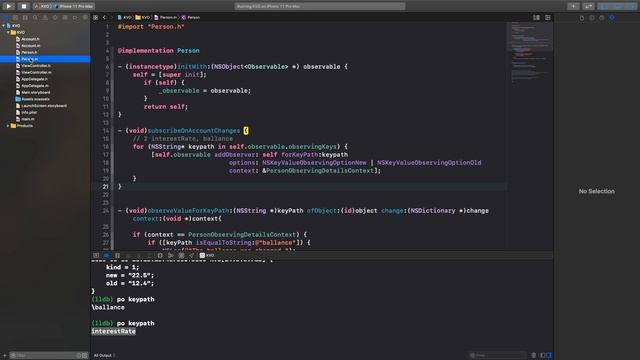640x360 pixels.
Task: Show the selected blue inspector tab
Action: pos(612,18)
